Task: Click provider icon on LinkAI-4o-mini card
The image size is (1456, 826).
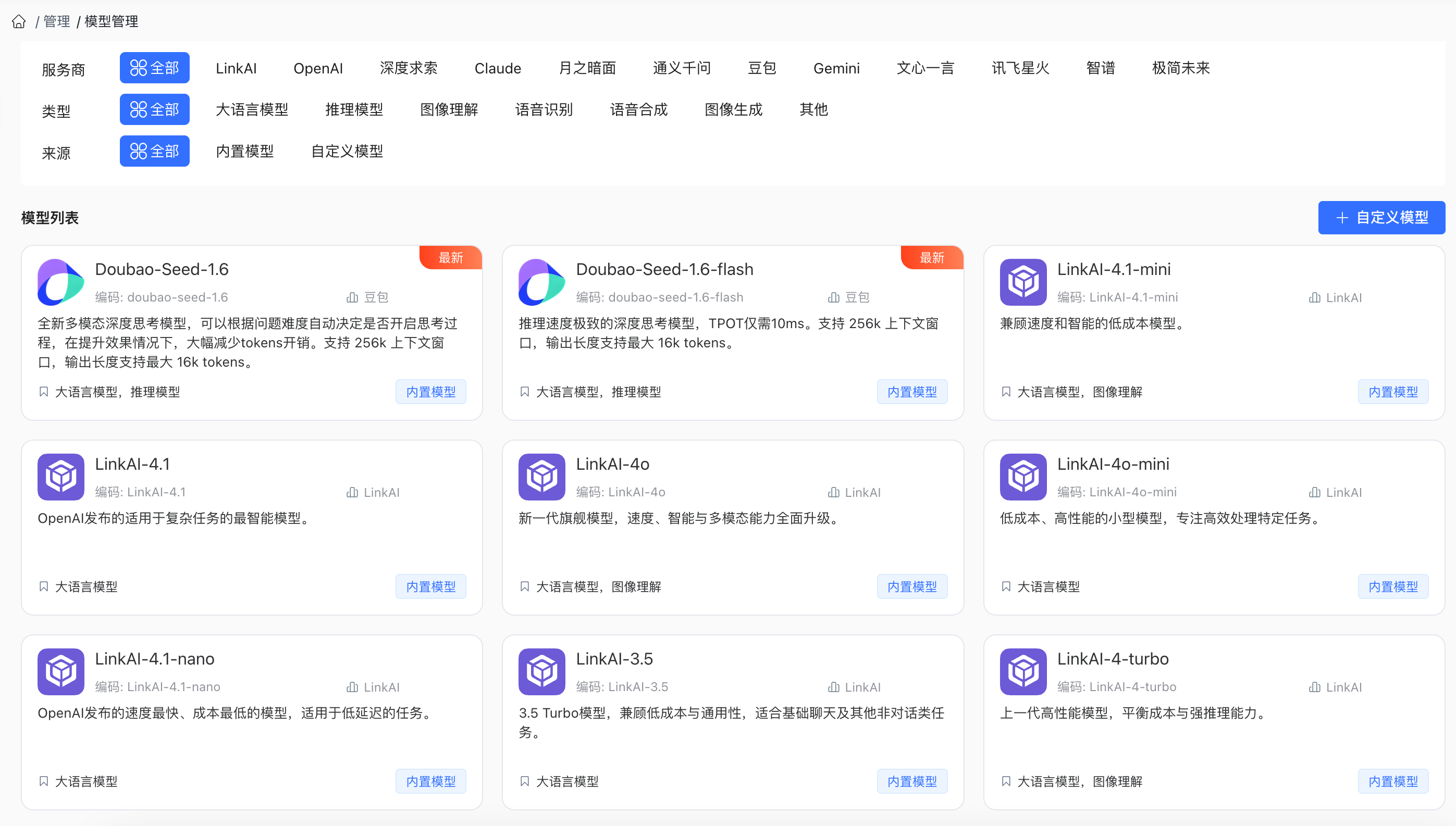Action: (x=1314, y=492)
